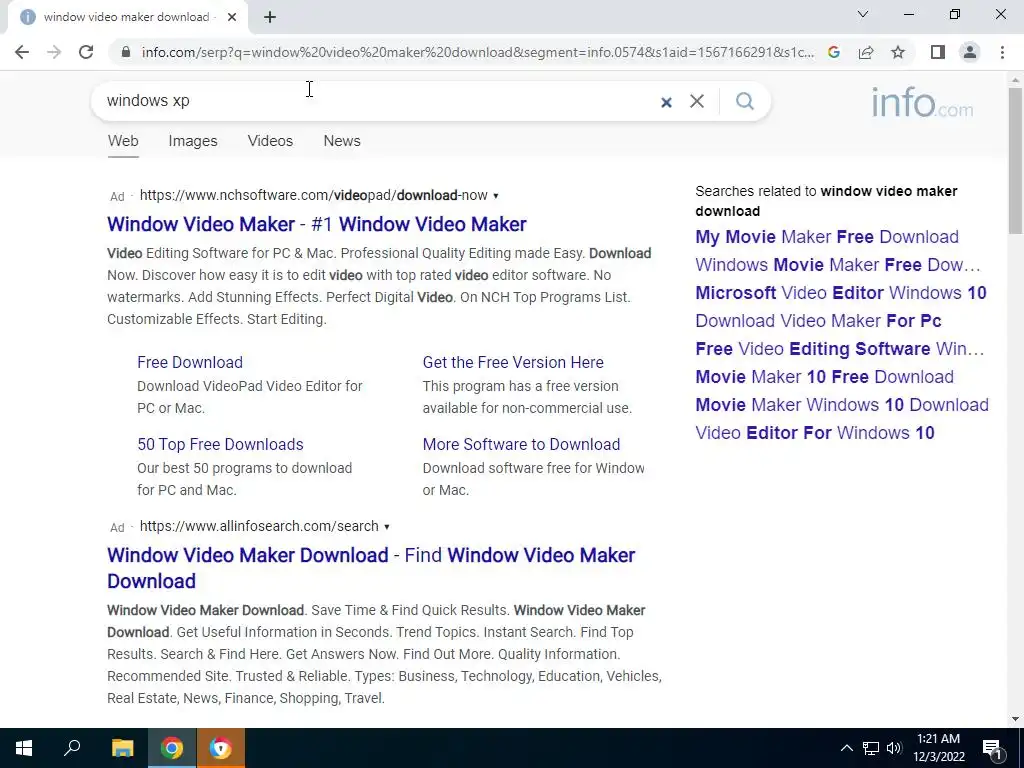Screen dimensions: 1024x768
Task: Open Get the Free Version Here link
Action: 513,362
